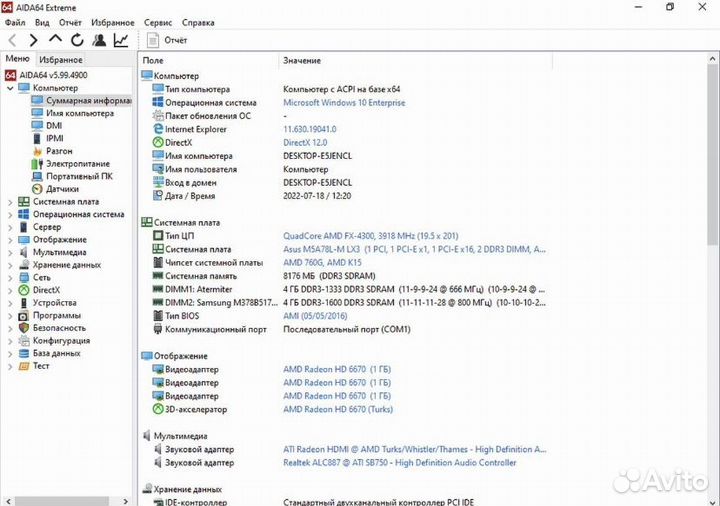Click the Forward navigation arrow

(33, 40)
